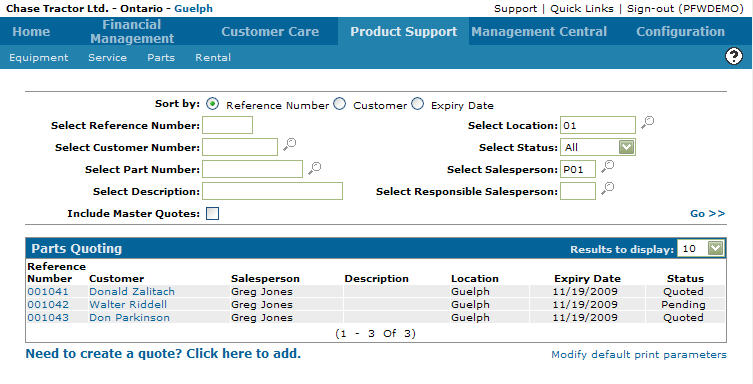Open customer Walter Riddell
This screenshot has height=384, width=753.
[x=128, y=304]
